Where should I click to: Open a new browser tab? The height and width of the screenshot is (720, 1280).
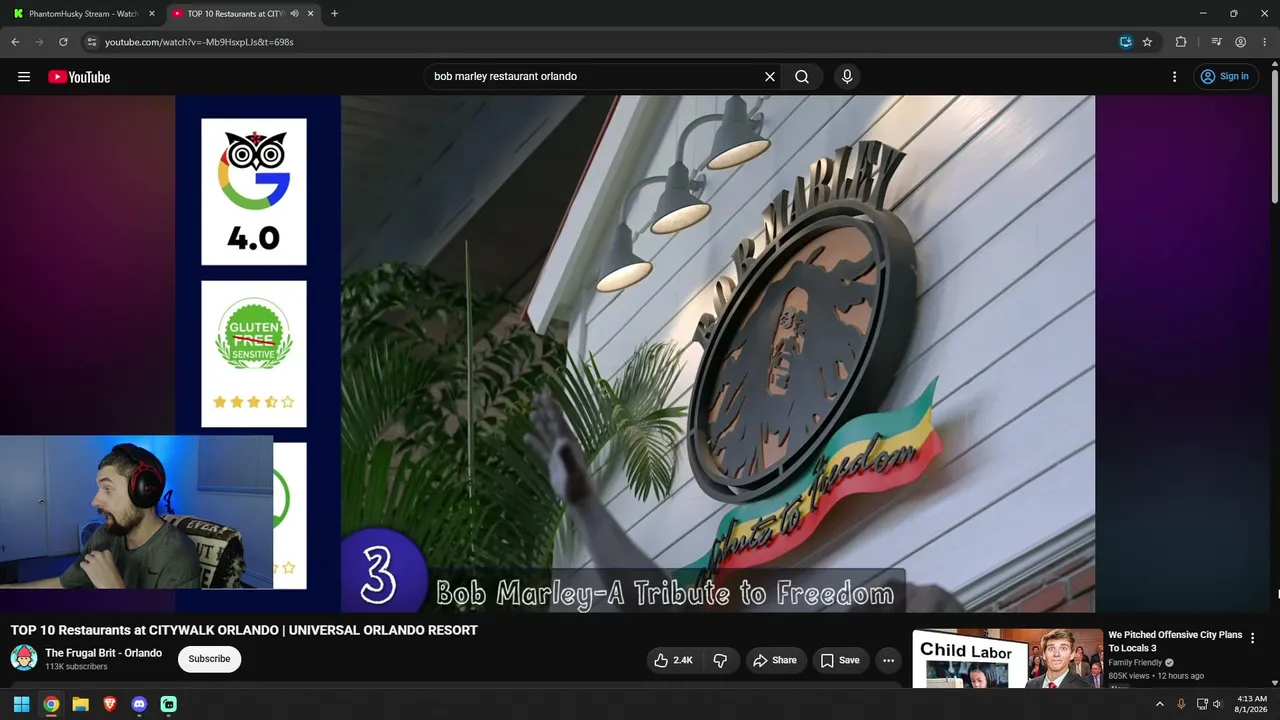click(x=334, y=14)
